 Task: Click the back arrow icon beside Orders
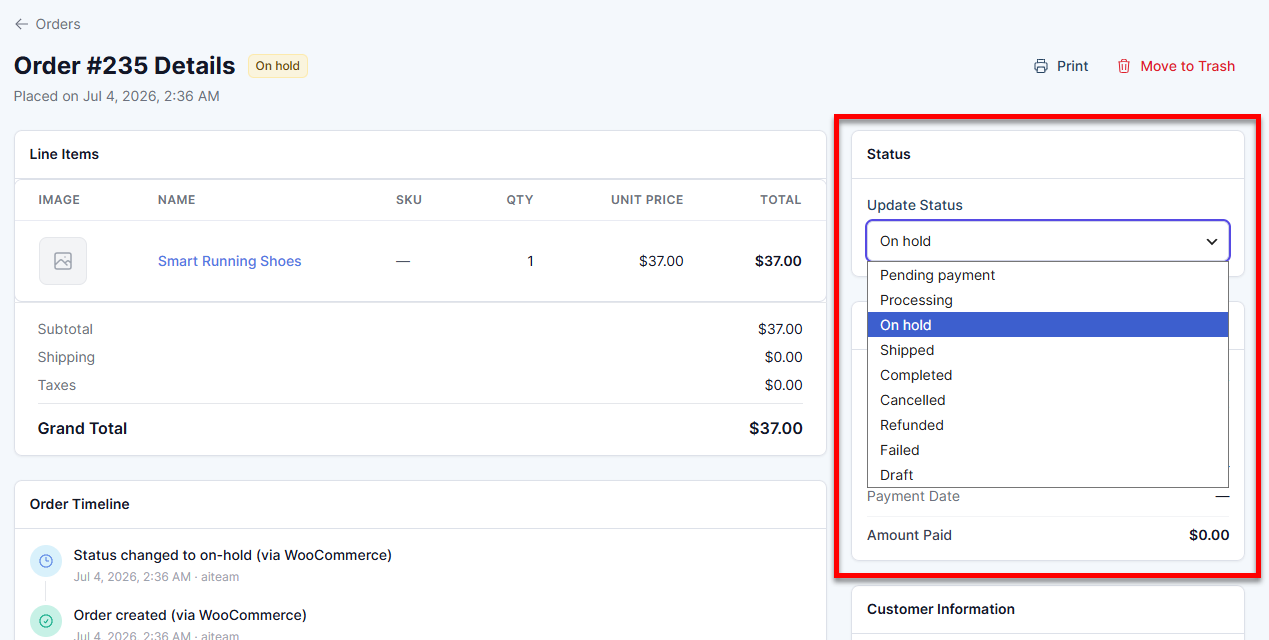point(21,24)
